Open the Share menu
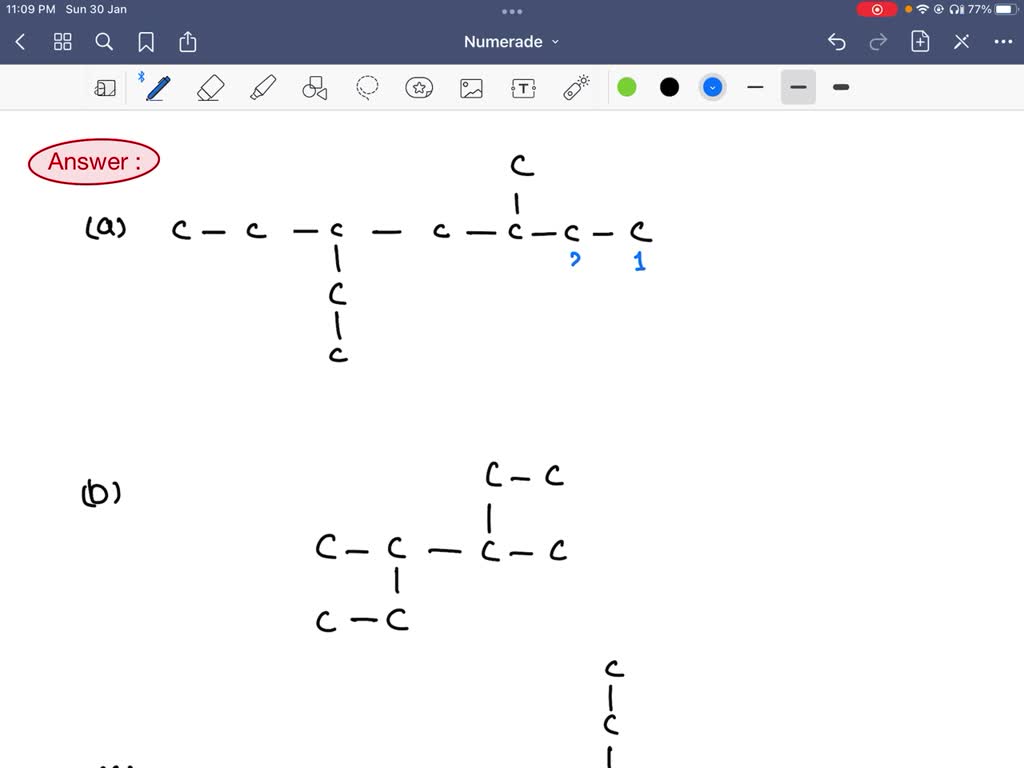This screenshot has height=768, width=1024. [188, 42]
